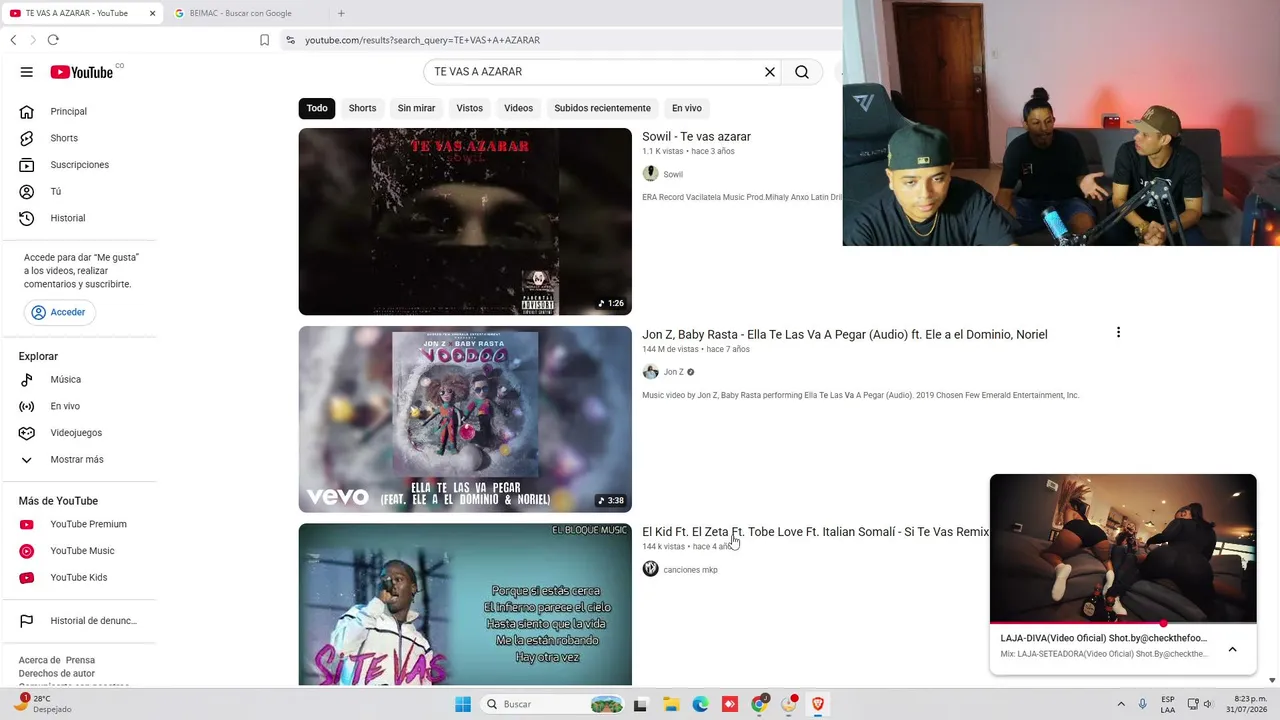
Task: Open File Explorer from the taskbar
Action: point(671,704)
